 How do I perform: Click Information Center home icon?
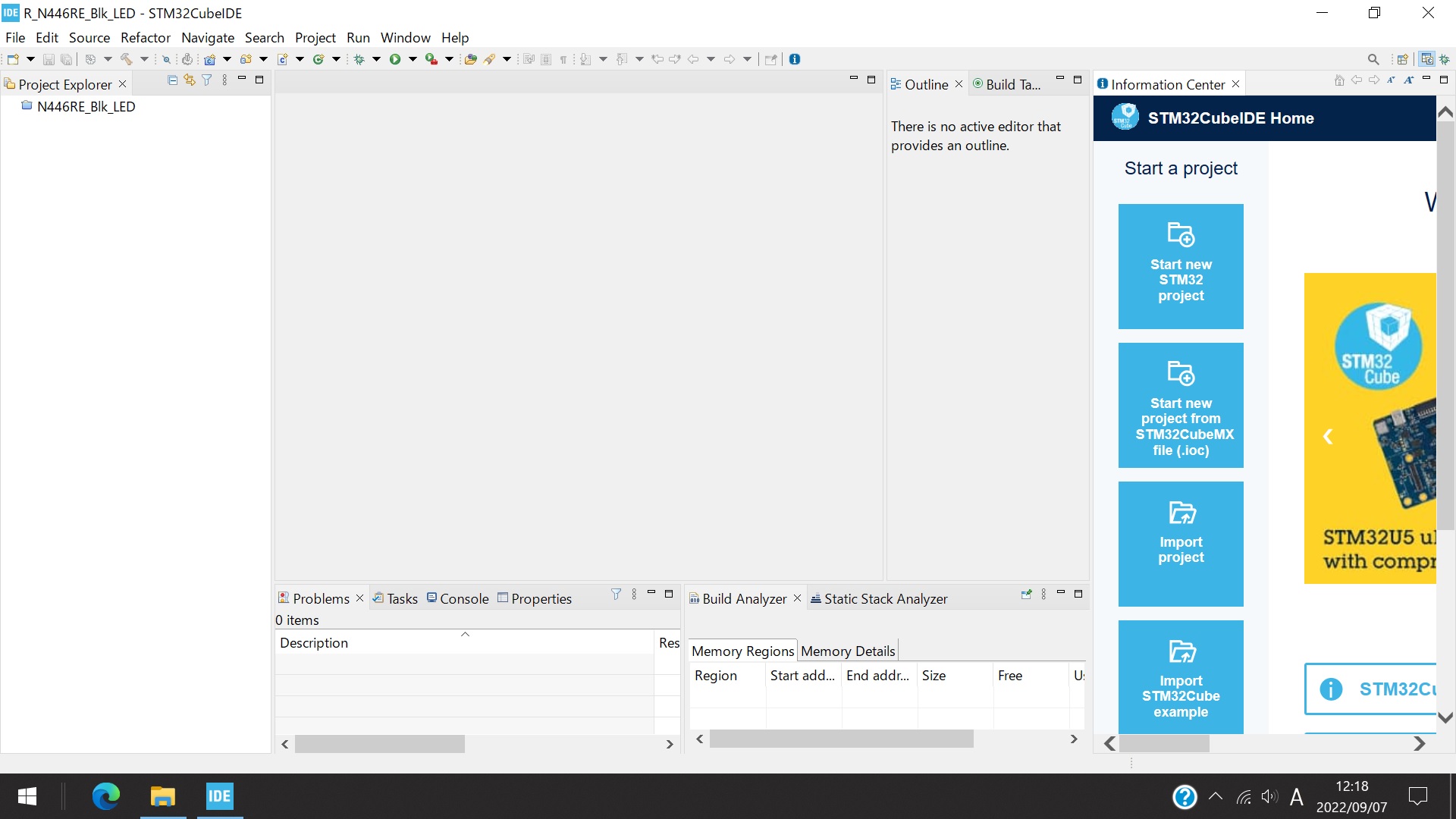pos(1339,80)
